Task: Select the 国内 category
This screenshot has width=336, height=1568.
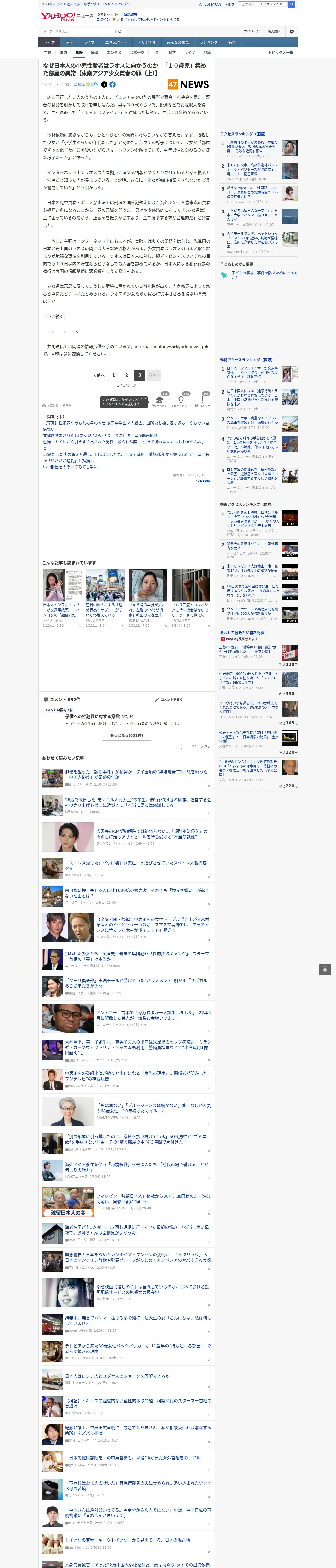Action: coord(63,52)
